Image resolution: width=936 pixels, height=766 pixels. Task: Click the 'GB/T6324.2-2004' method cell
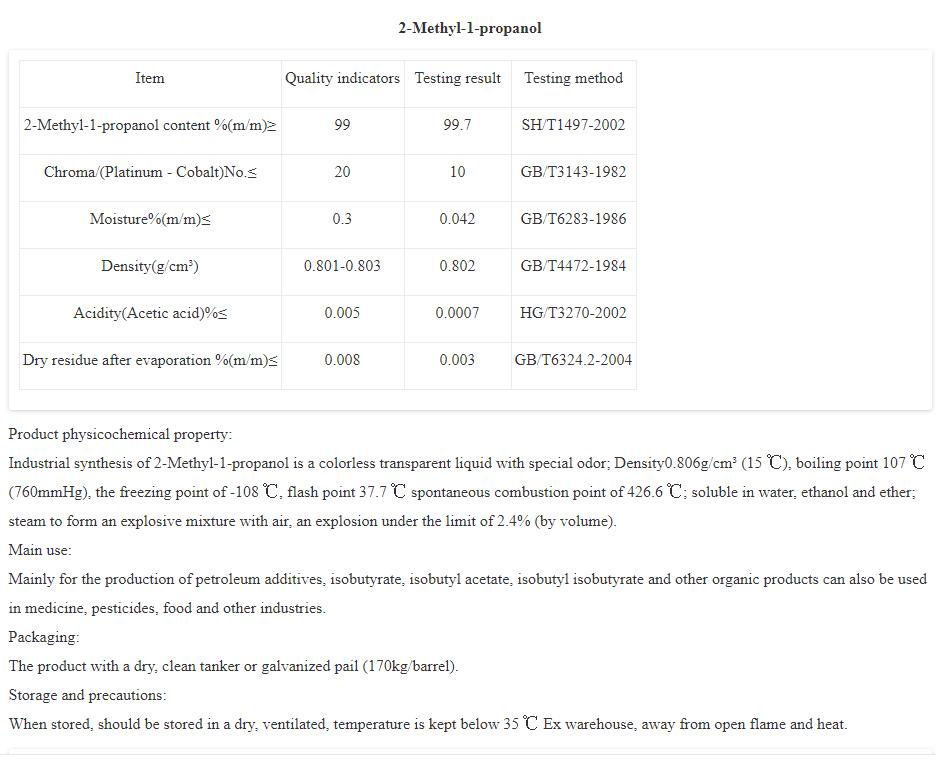pyautogui.click(x=573, y=360)
